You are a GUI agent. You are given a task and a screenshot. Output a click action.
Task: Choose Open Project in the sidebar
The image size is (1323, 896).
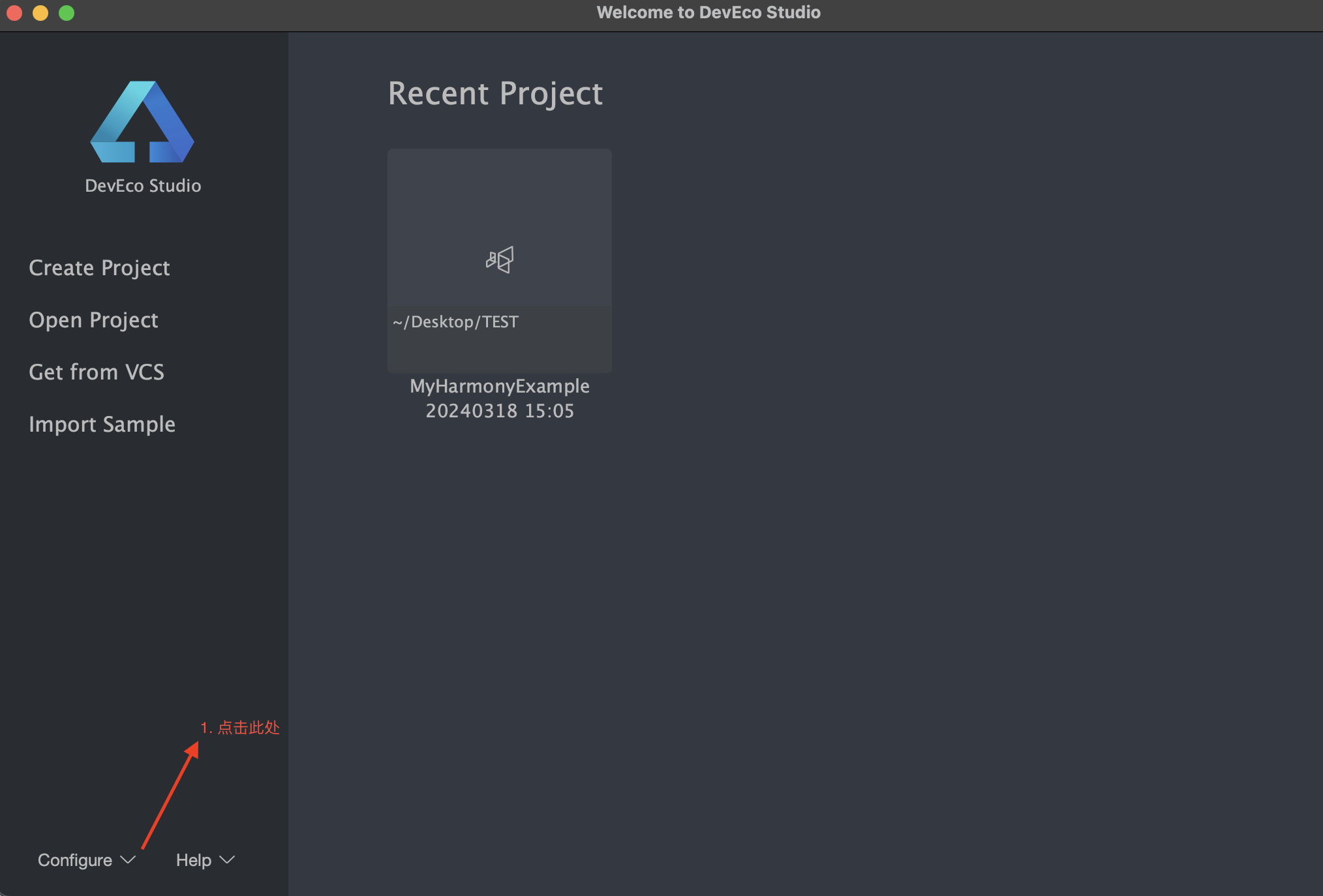pyautogui.click(x=93, y=320)
